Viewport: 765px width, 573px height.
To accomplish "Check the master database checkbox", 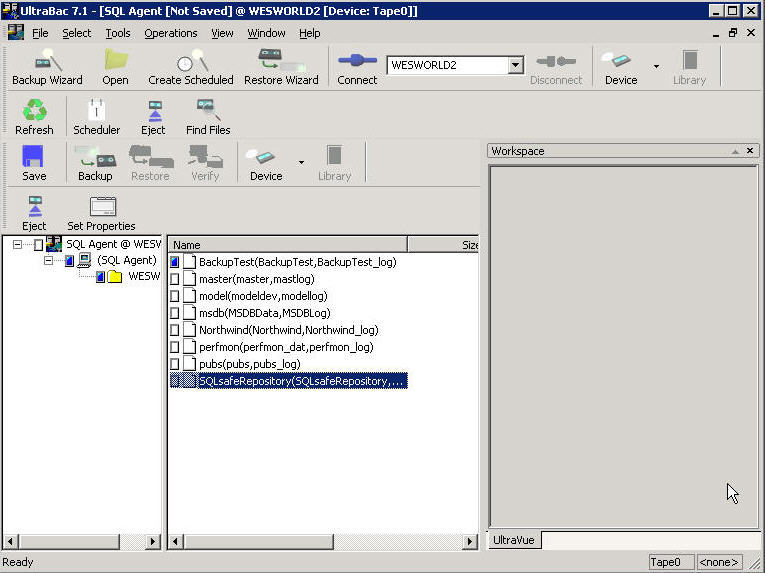I will click(175, 279).
